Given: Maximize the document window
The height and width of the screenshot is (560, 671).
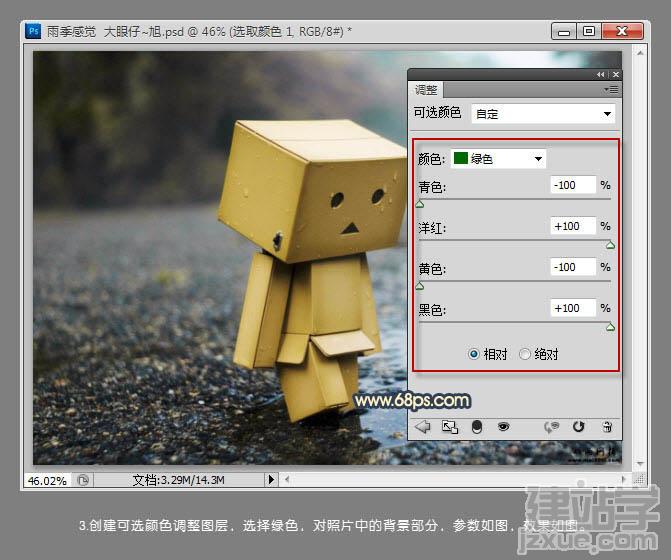Looking at the screenshot, I should pos(589,31).
